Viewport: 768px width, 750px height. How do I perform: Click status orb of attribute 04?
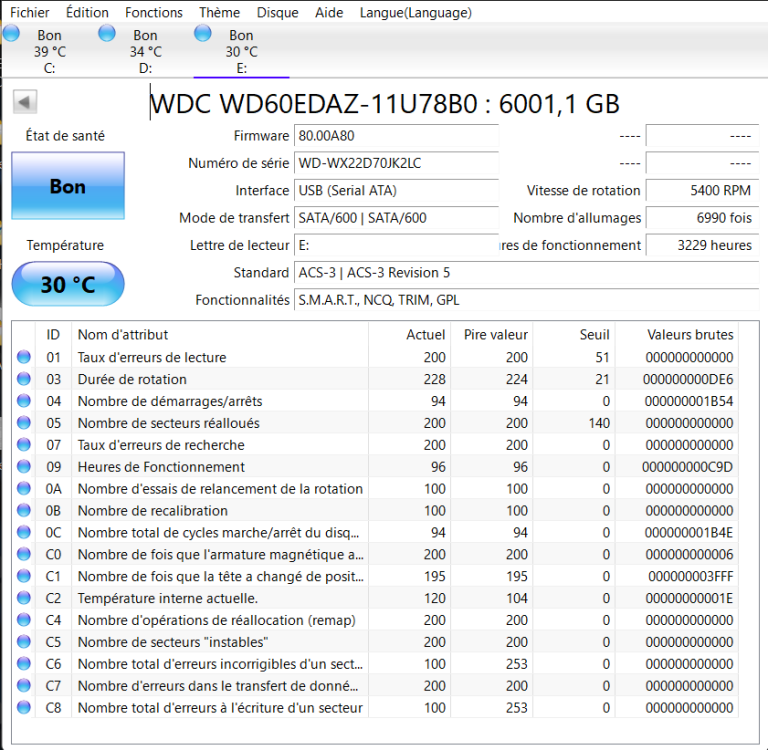(24, 401)
